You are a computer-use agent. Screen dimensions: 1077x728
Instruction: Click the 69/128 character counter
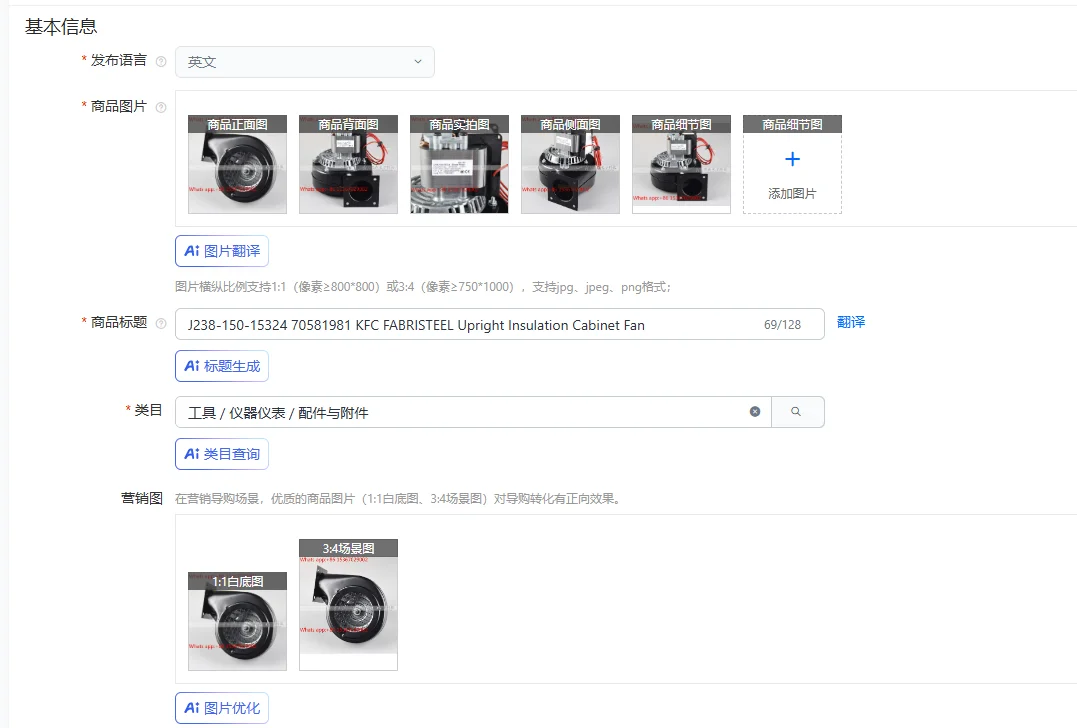pyautogui.click(x=782, y=325)
